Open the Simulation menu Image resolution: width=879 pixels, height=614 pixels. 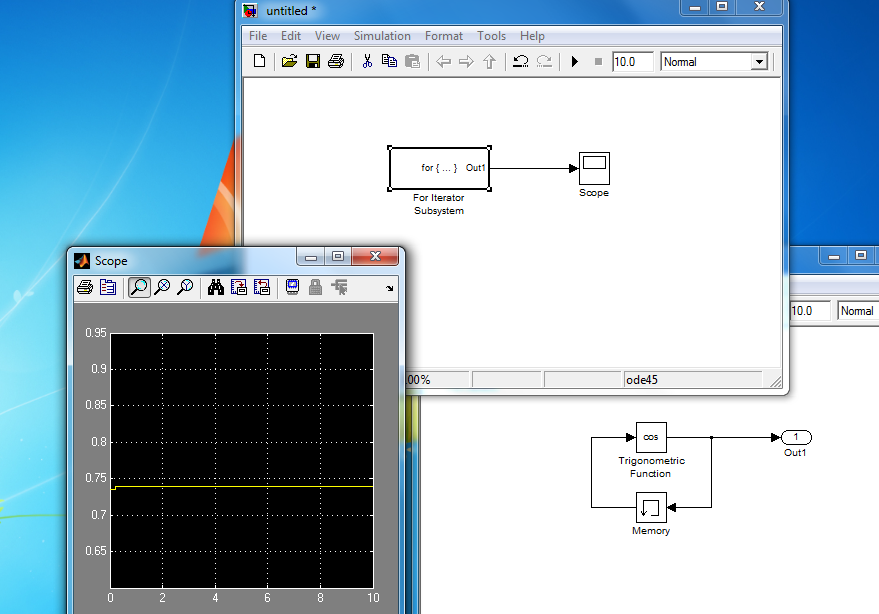click(x=382, y=36)
